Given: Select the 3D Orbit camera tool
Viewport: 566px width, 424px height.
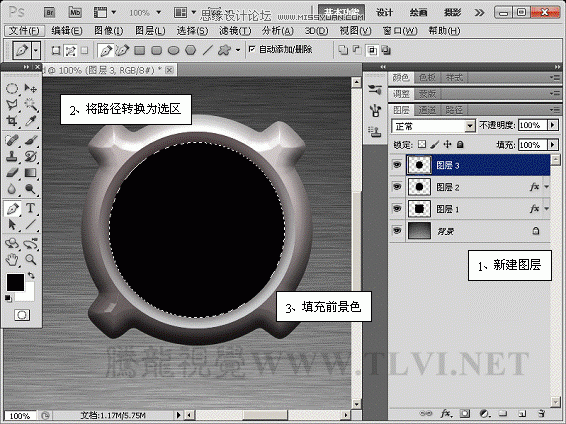Looking at the screenshot, I should point(30,244).
